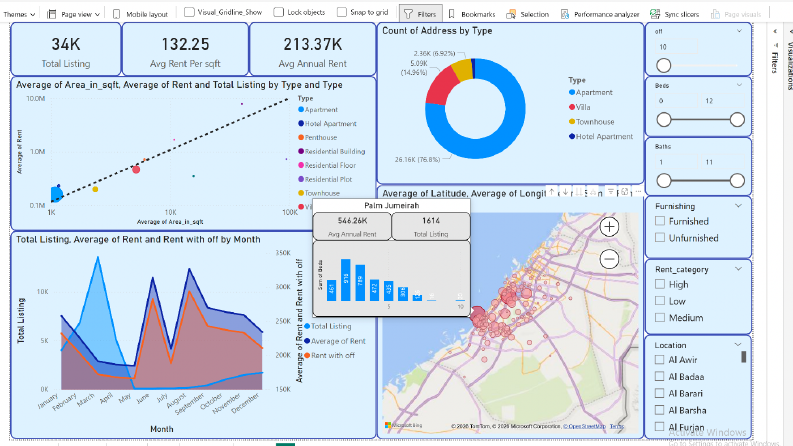The image size is (793, 446).
Task: Click the off value field showing 10
Action: [676, 47]
